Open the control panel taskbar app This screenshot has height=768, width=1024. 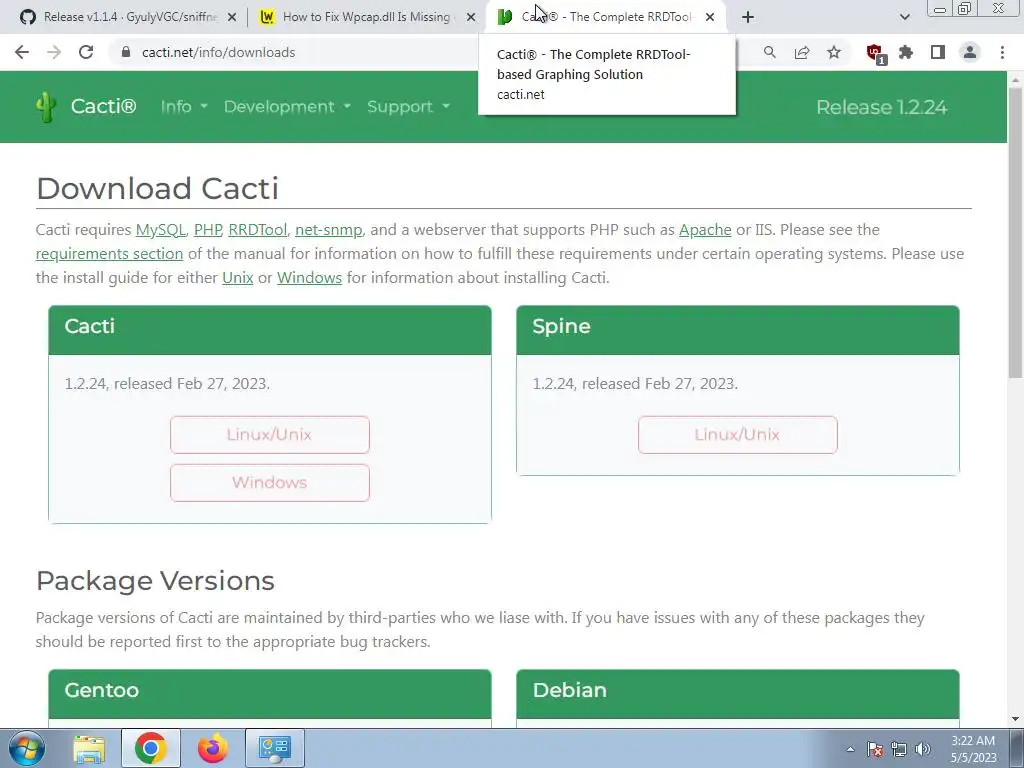point(274,748)
